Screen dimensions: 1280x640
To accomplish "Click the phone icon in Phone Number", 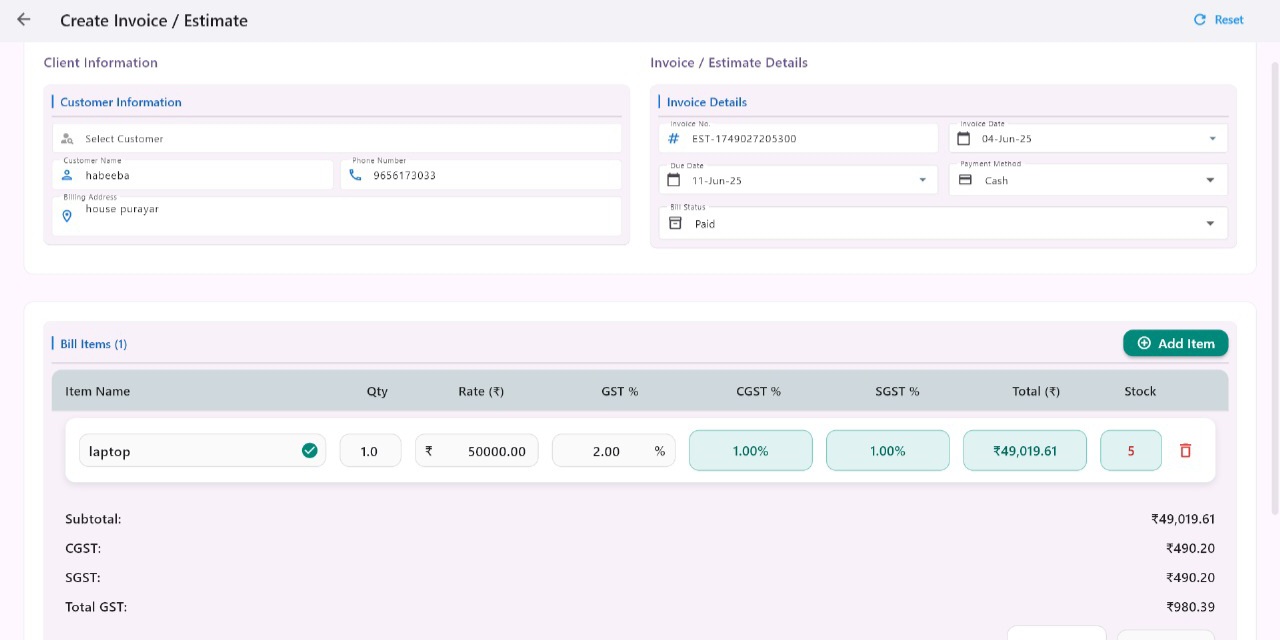I will point(356,175).
